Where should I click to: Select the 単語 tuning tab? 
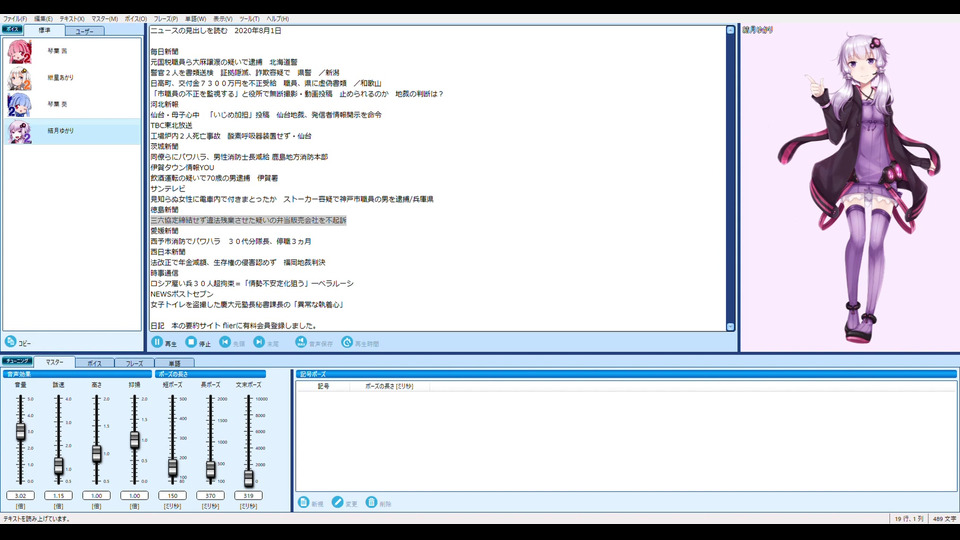click(174, 363)
